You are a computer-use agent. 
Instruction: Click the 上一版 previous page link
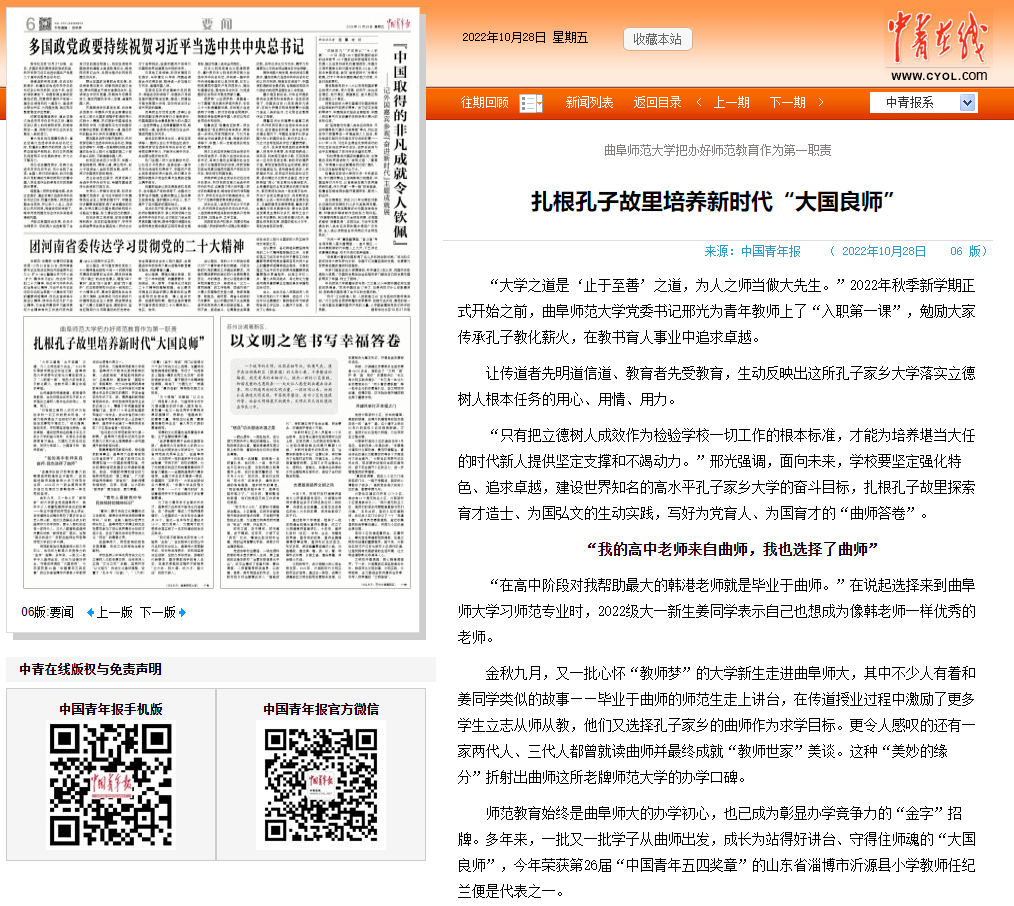tap(114, 612)
